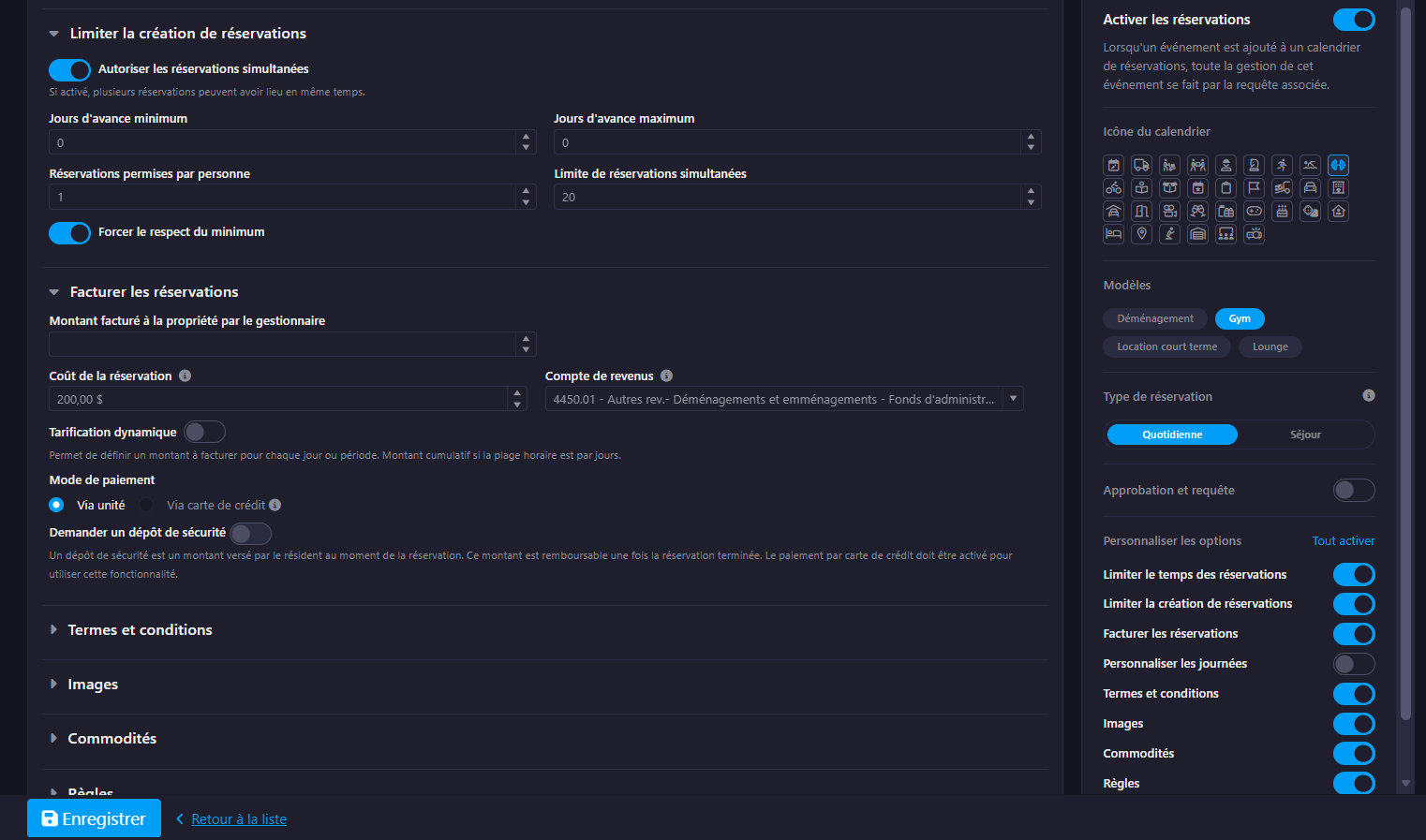Pick the flag calendar icon
The height and width of the screenshot is (840, 1426).
1254,188
